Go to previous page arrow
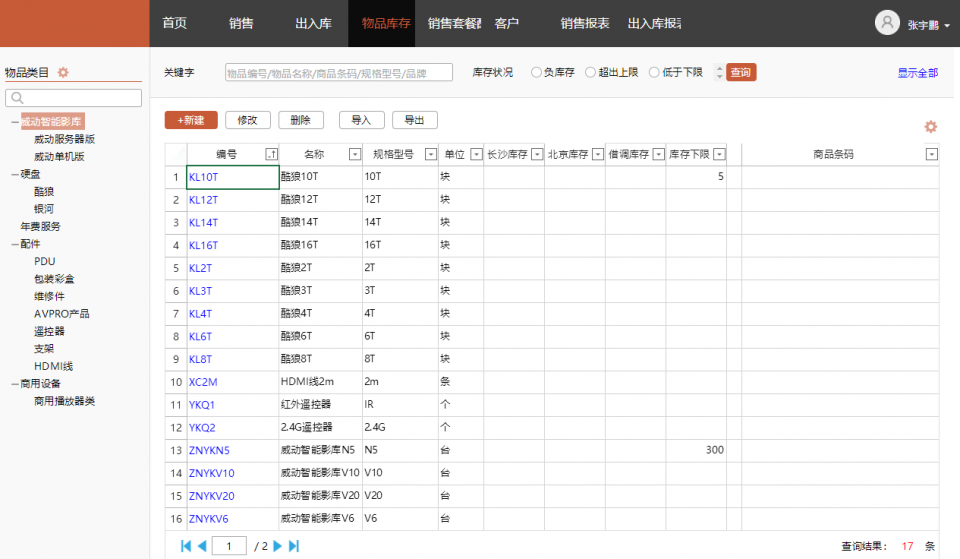960x559 pixels. pyautogui.click(x=202, y=546)
